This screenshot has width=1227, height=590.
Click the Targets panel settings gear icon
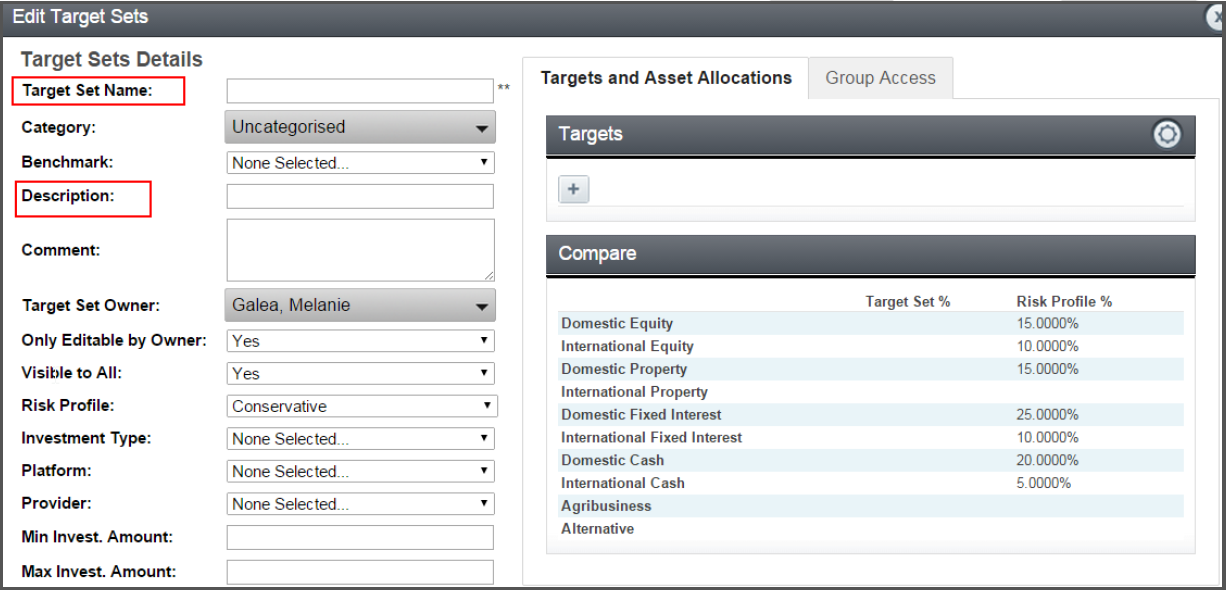(x=1167, y=134)
